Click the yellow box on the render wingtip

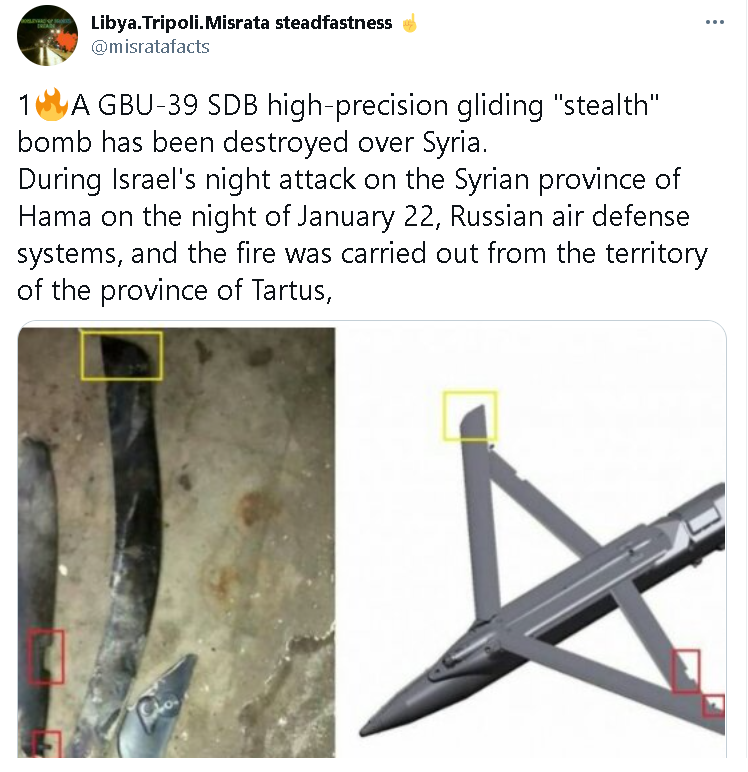click(470, 416)
